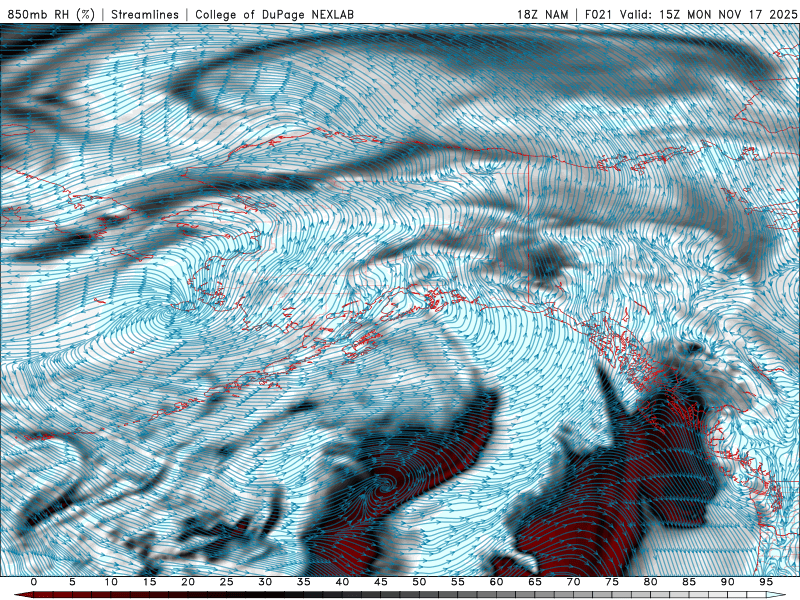Select the '50' scale label

click(419, 582)
